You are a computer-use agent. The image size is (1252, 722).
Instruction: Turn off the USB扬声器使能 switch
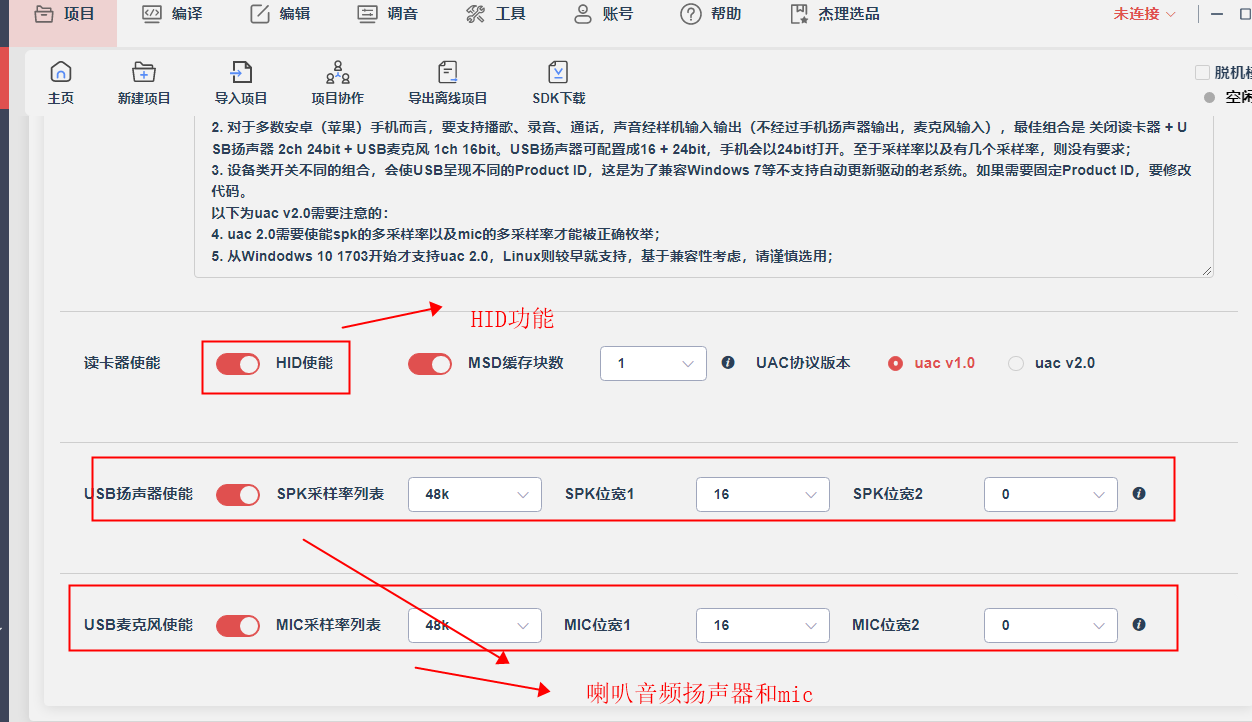pos(238,495)
